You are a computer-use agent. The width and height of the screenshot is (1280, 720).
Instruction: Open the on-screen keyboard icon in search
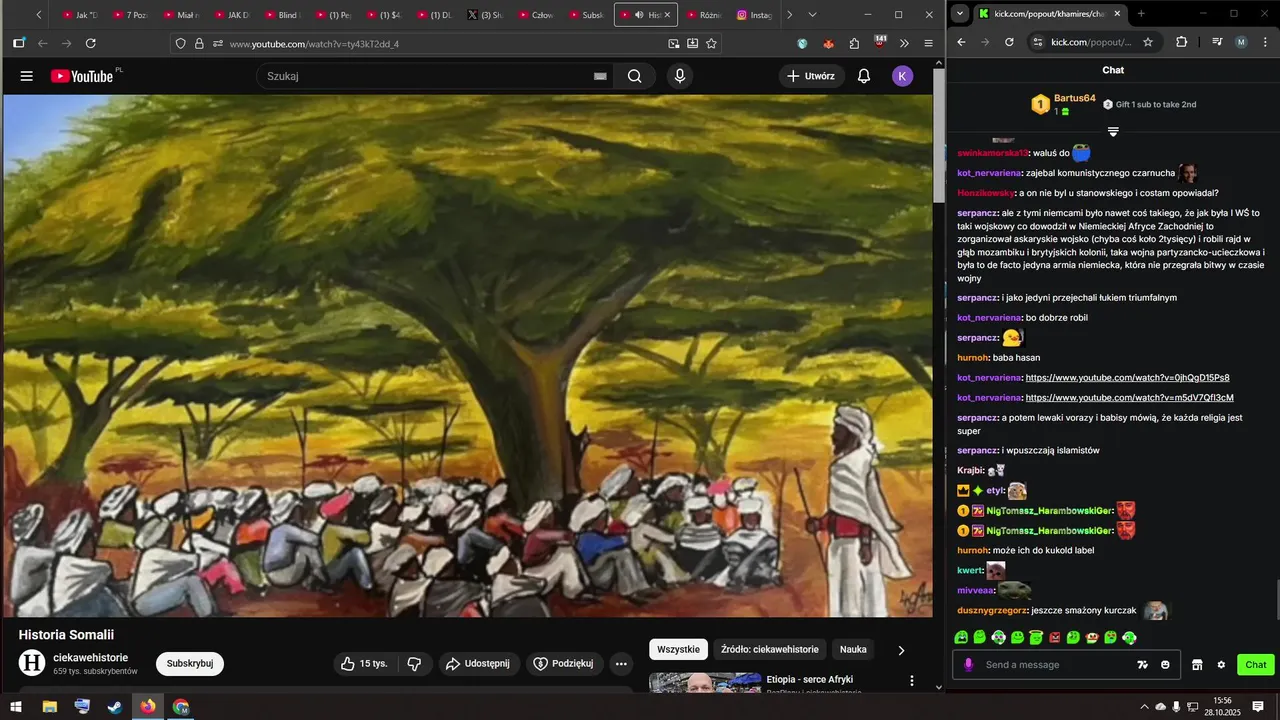pos(600,76)
